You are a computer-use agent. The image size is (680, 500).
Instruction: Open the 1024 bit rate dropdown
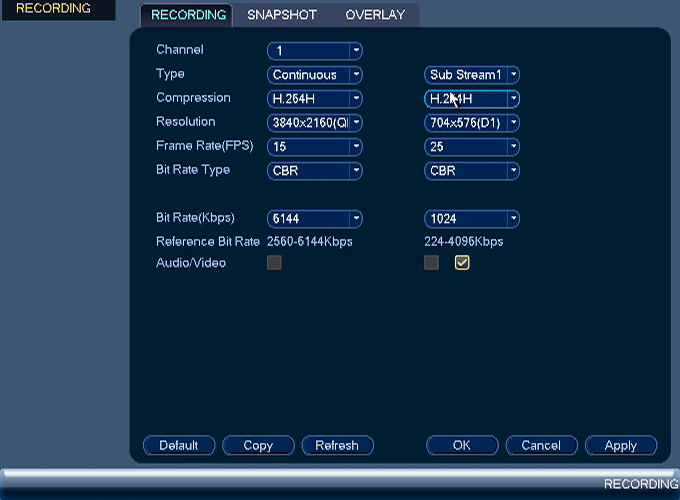472,219
